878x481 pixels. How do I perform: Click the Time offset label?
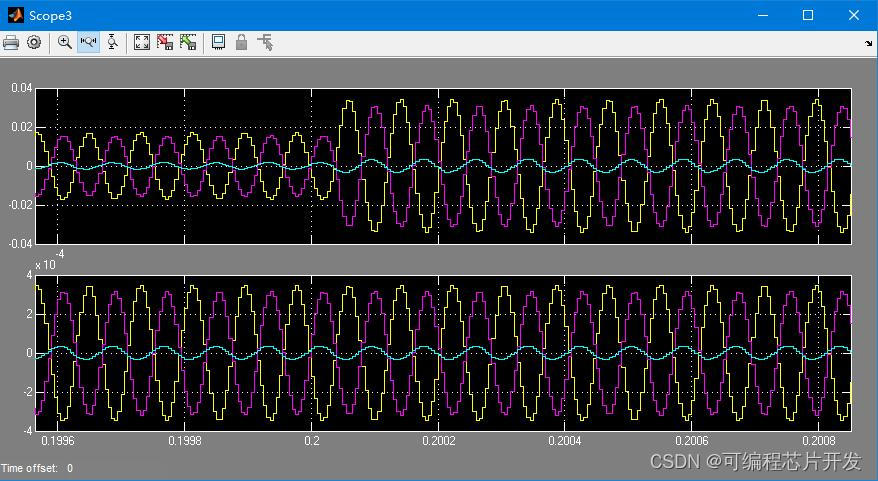[x=30, y=468]
